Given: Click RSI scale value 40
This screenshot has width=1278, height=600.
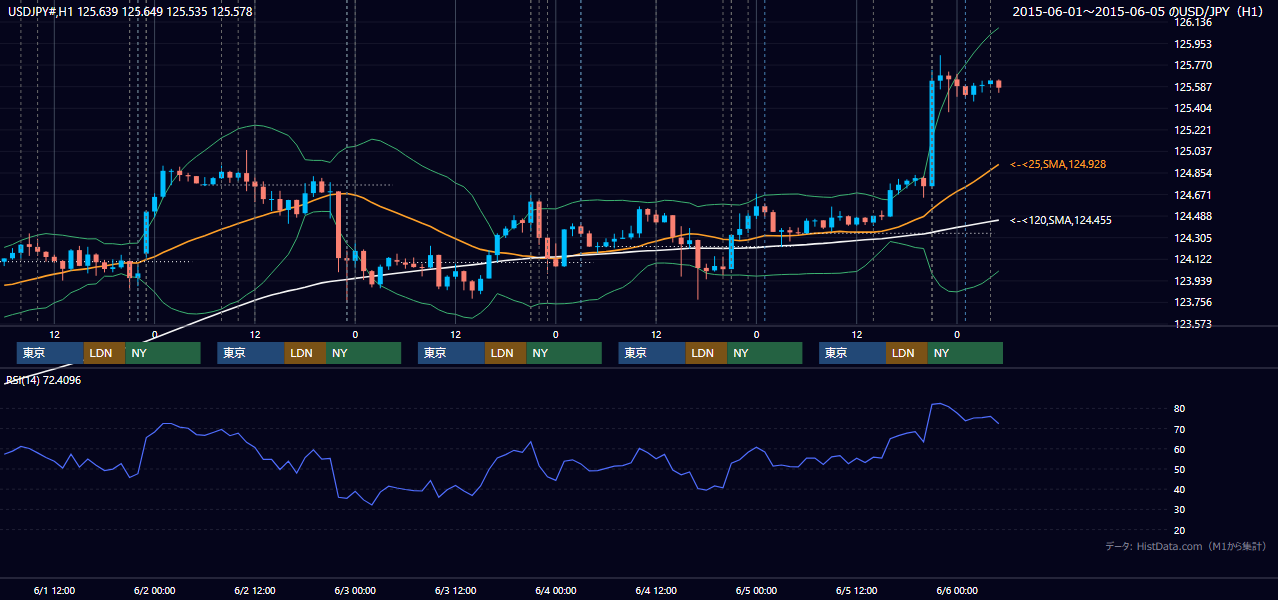Looking at the screenshot, I should tap(1180, 489).
